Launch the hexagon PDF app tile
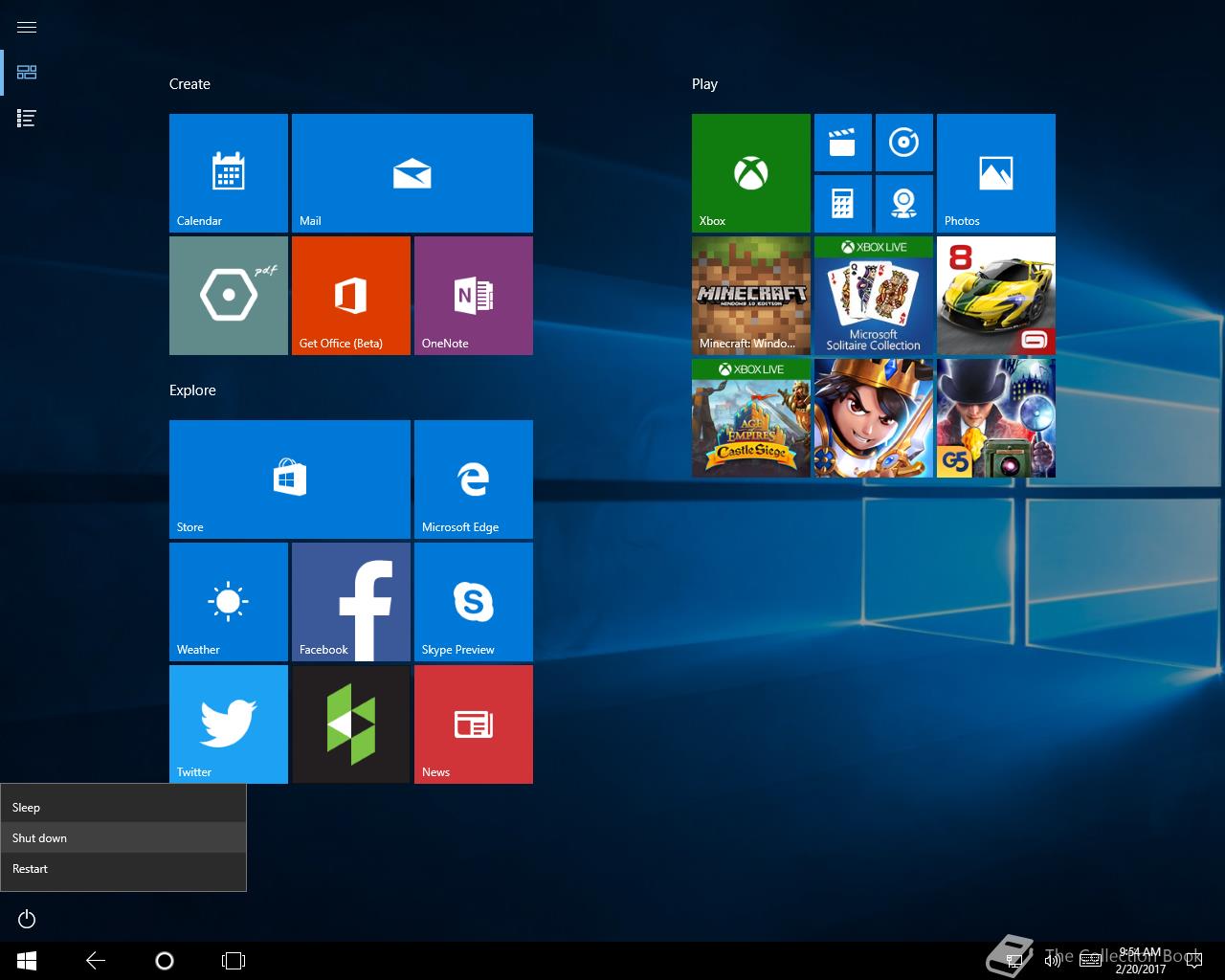The height and width of the screenshot is (980, 1225). [x=229, y=296]
